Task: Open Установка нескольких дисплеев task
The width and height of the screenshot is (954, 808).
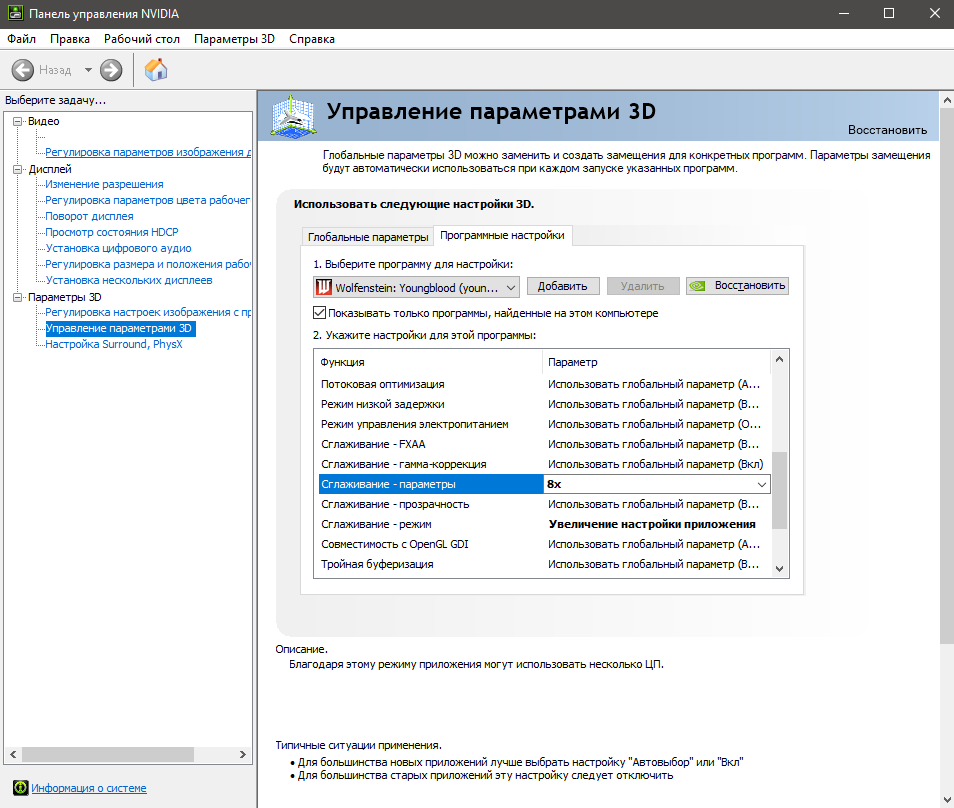Action: 129,280
